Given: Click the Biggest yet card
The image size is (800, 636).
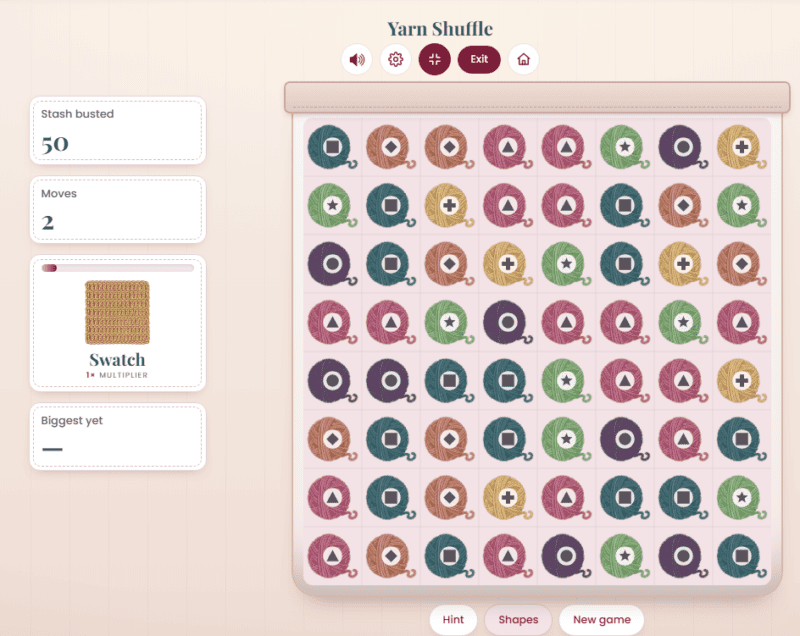Looking at the screenshot, I should 118,437.
